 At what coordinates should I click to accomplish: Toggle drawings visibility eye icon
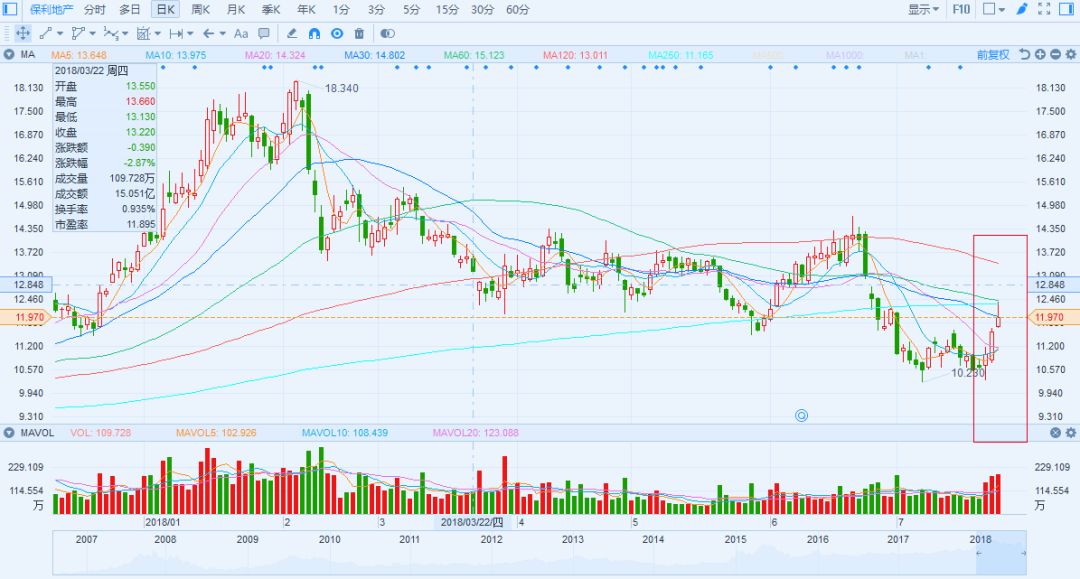click(337, 33)
